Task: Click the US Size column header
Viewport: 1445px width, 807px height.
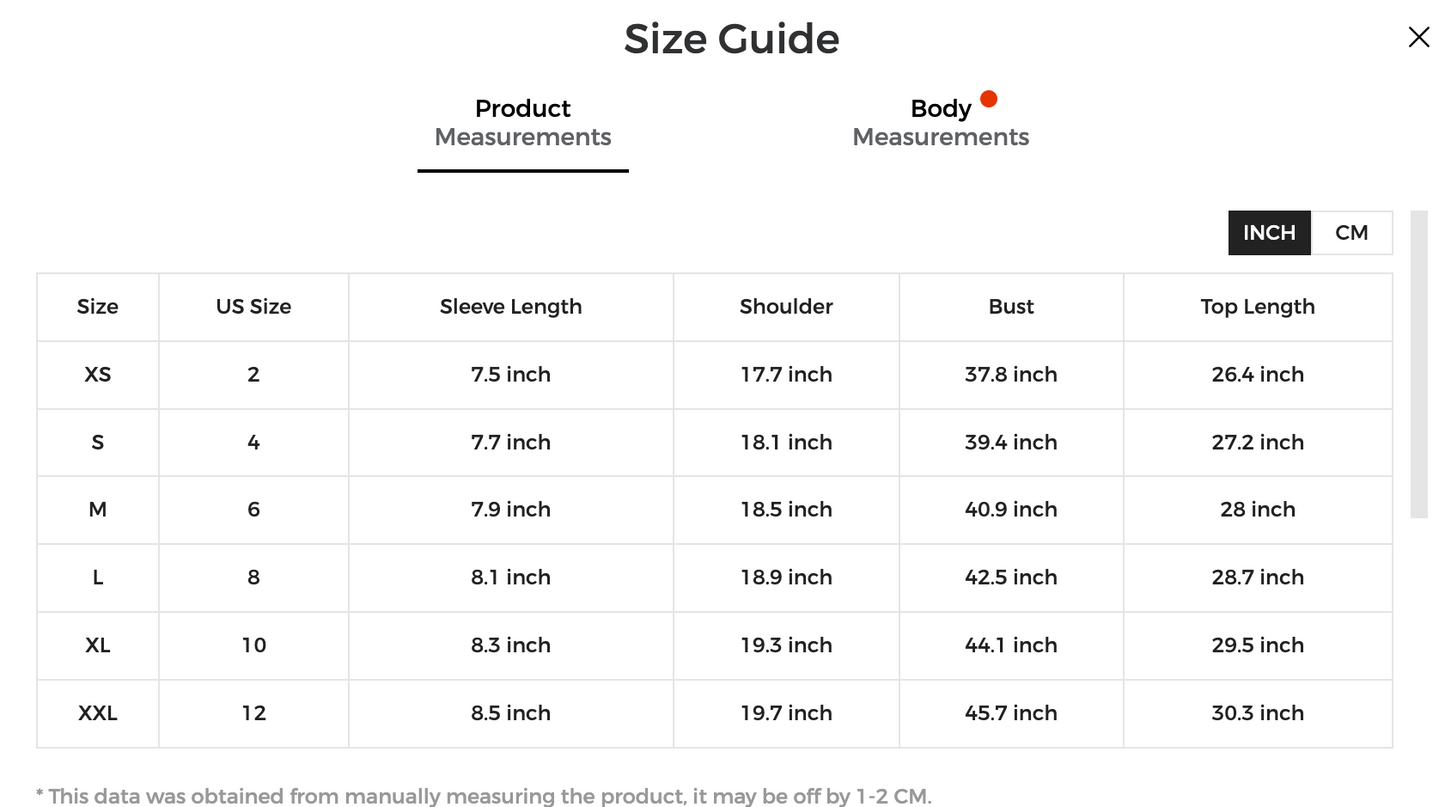Action: pyautogui.click(x=253, y=307)
